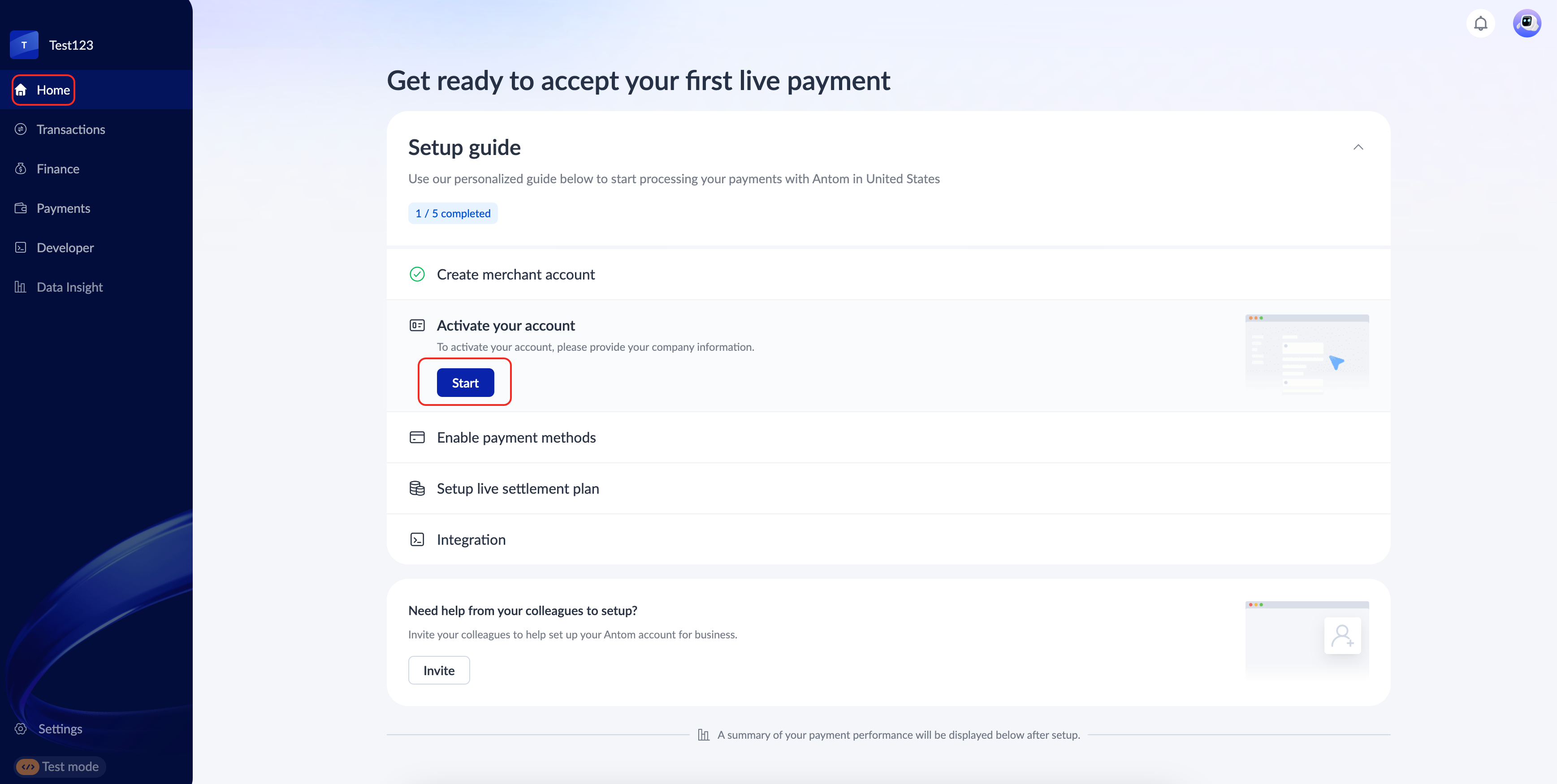
Task: Click the settlement plan coins icon
Action: (417, 488)
